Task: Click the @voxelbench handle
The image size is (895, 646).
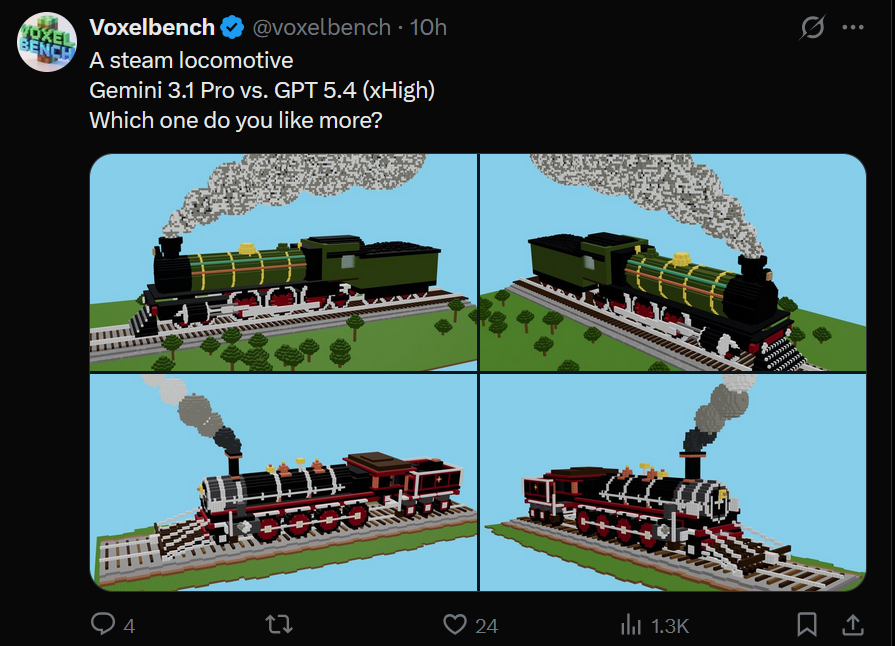Action: (x=321, y=27)
